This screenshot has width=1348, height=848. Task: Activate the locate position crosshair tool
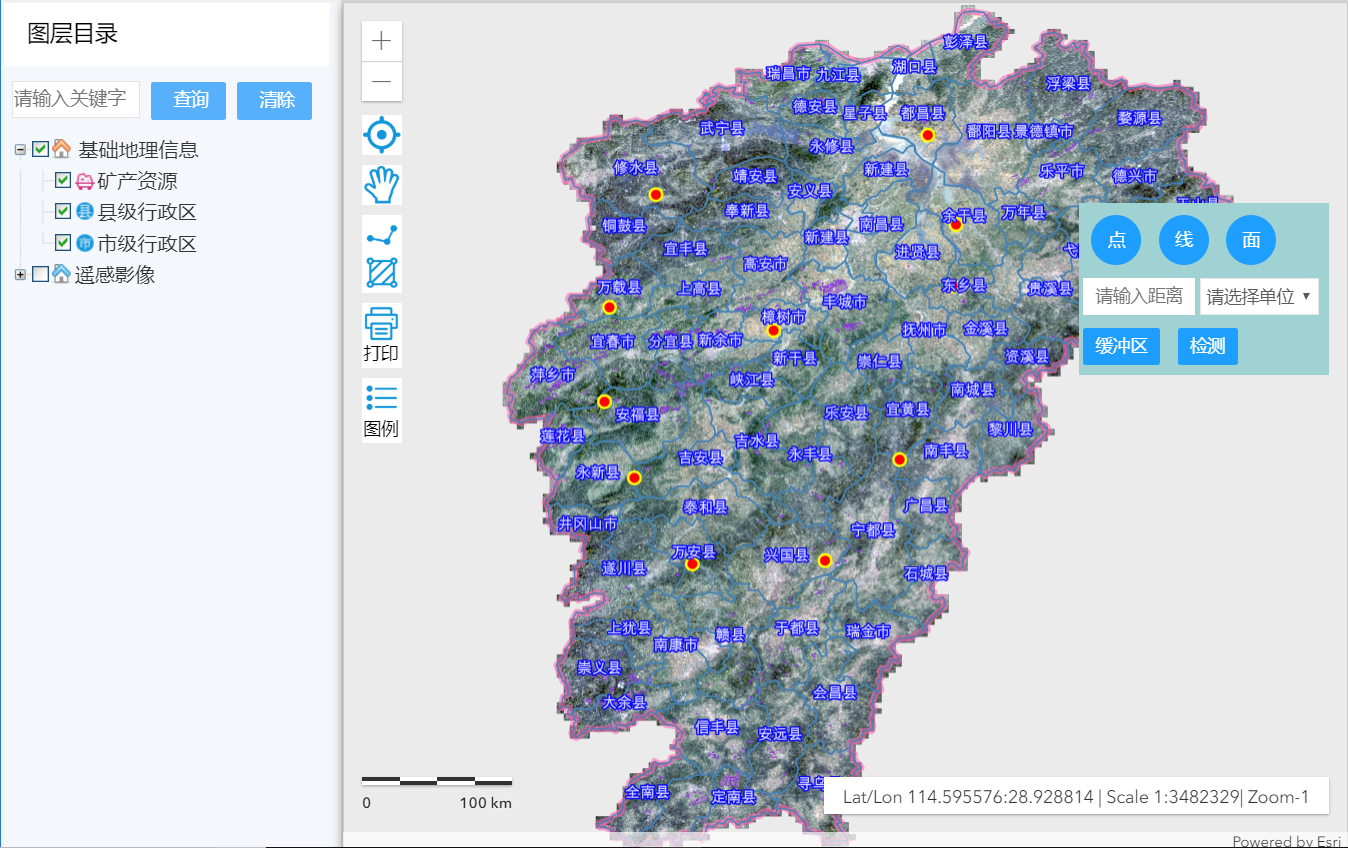click(381, 134)
